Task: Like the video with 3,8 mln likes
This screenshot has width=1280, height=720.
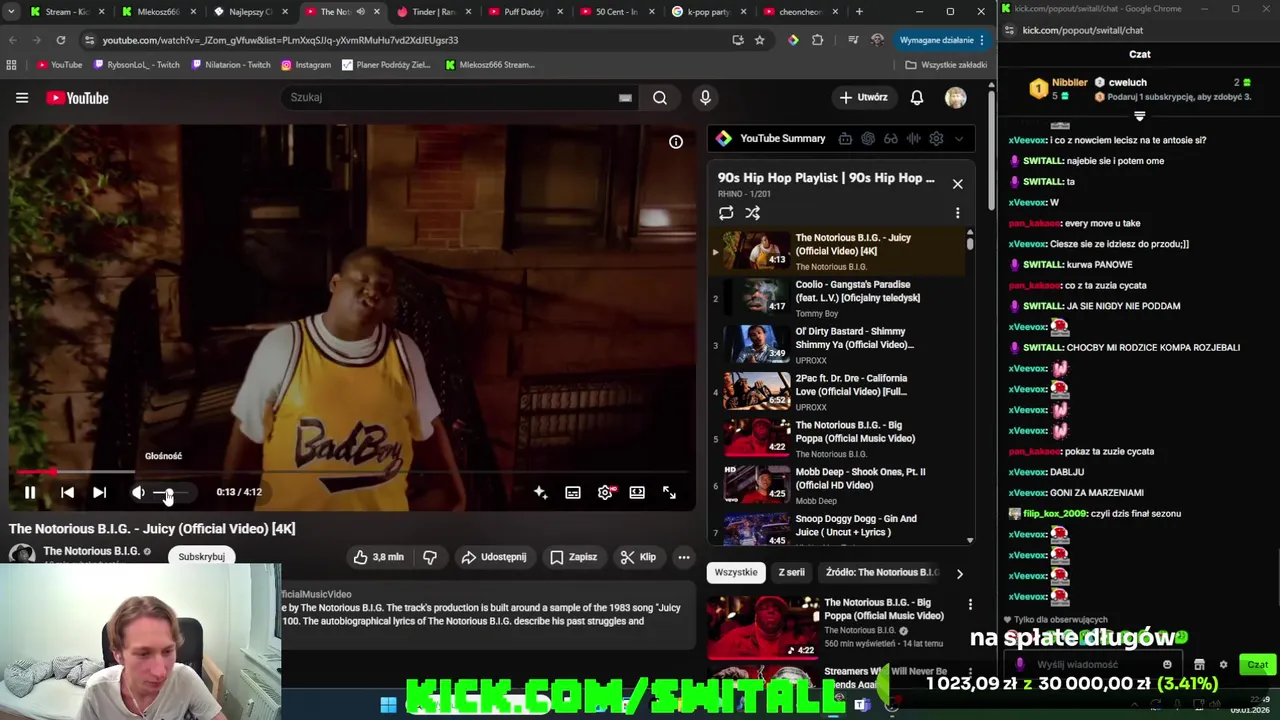Action: click(378, 557)
